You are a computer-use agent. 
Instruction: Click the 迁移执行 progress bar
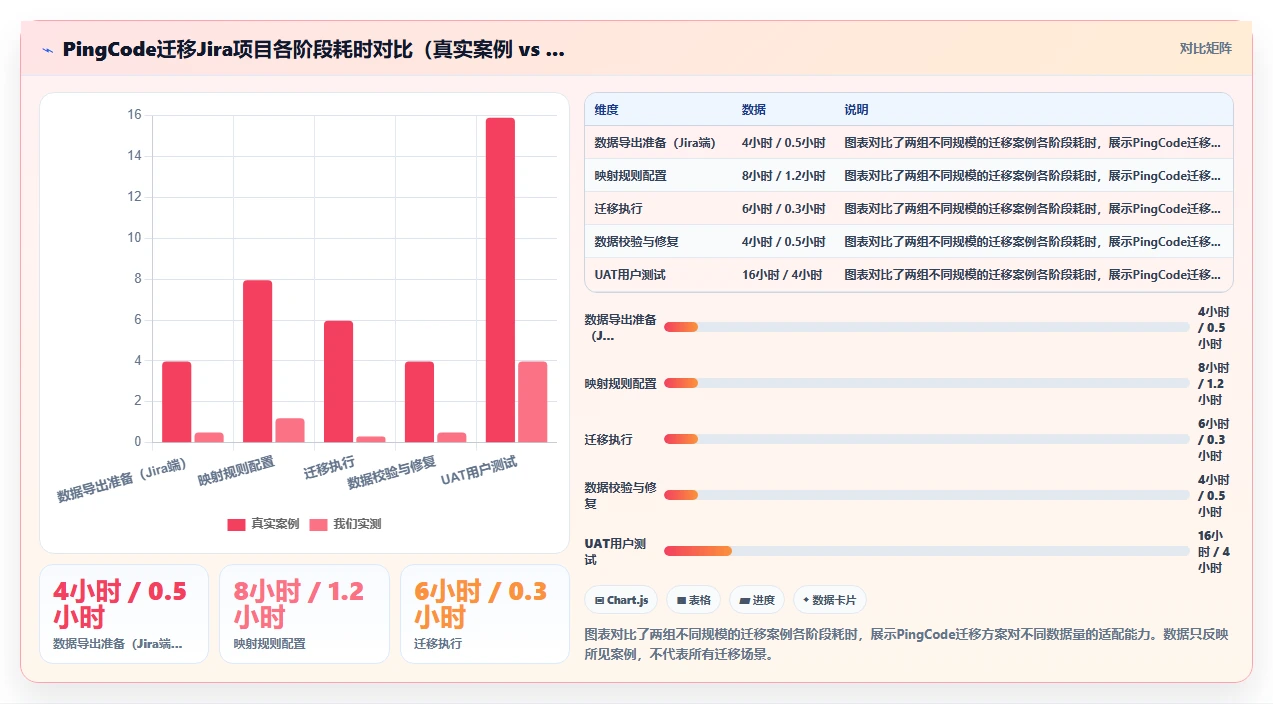[927, 439]
